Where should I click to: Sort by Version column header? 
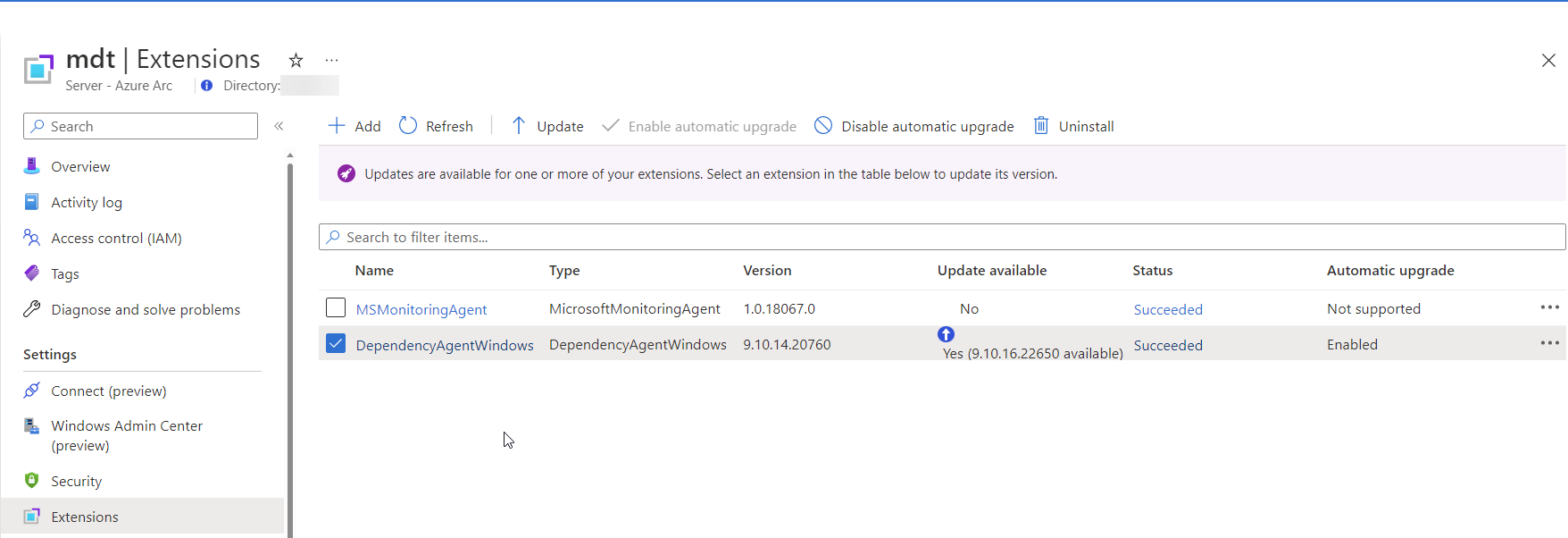[767, 270]
